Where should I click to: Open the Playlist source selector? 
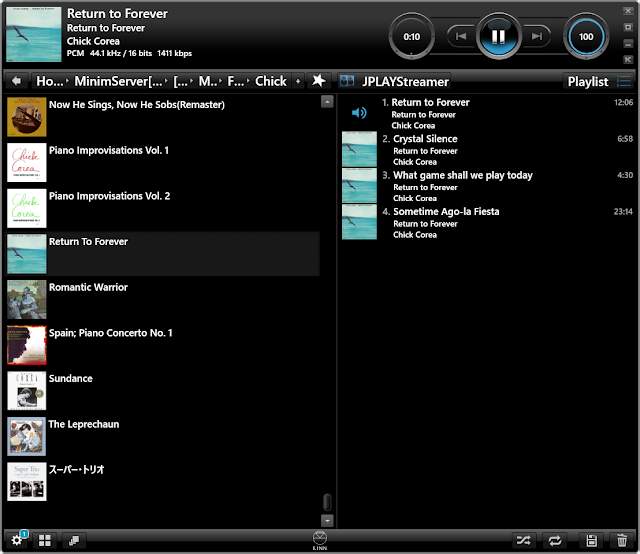click(x=588, y=81)
